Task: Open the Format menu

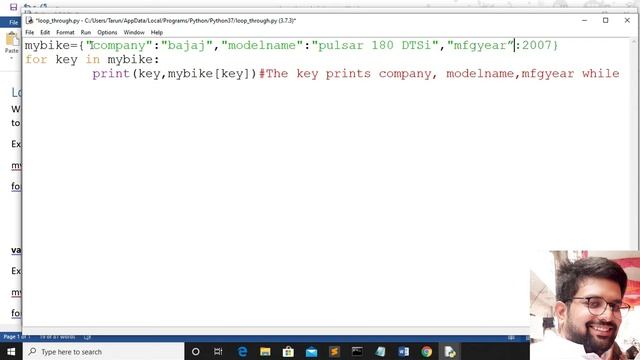Action: pos(65,32)
